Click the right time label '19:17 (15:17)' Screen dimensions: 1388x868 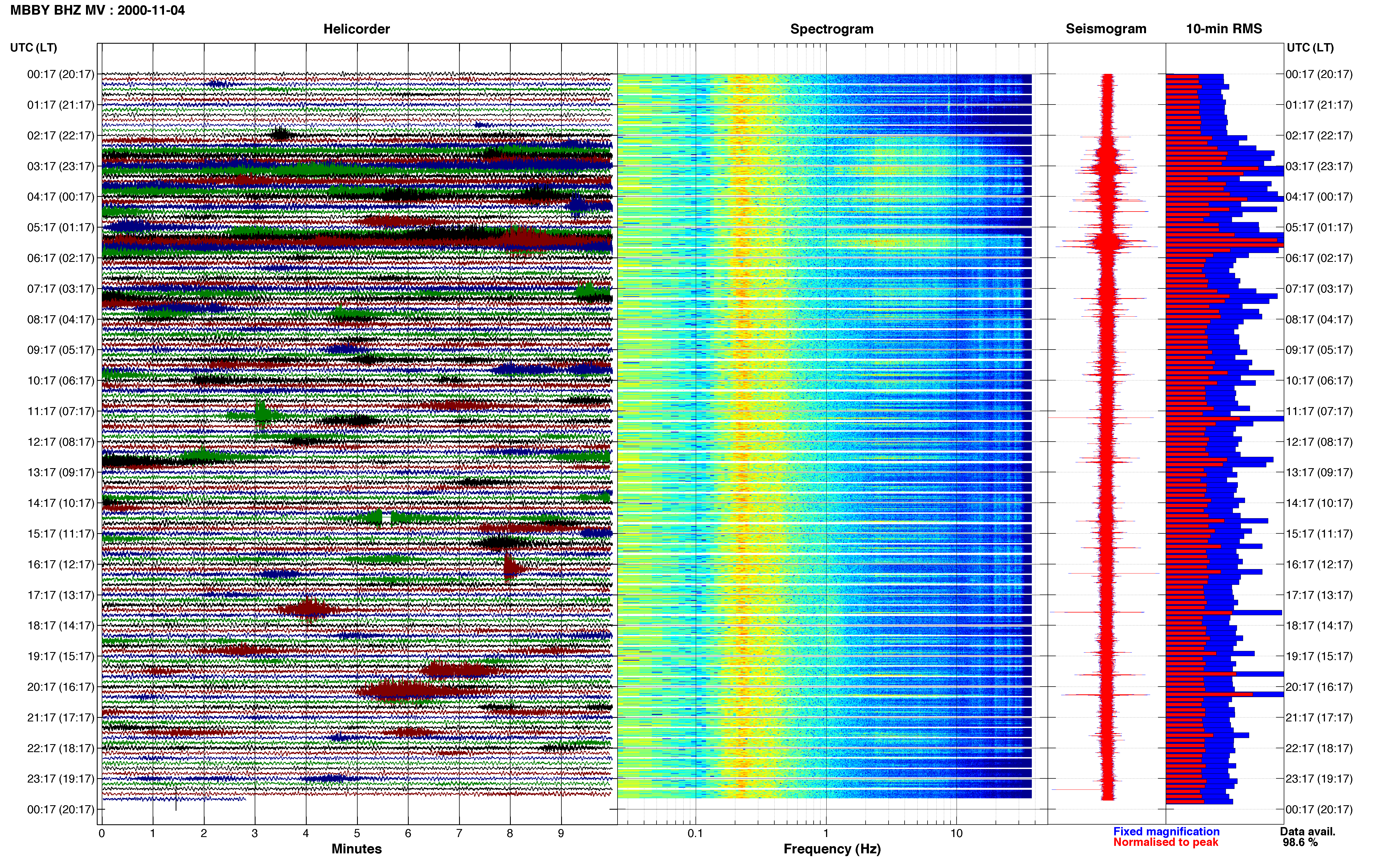[x=1319, y=656]
